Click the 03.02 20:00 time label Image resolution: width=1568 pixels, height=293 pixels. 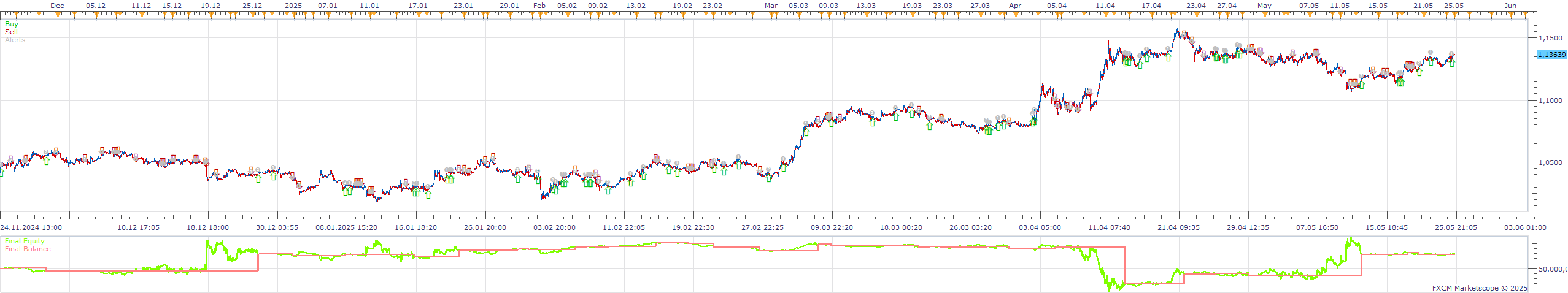point(555,227)
